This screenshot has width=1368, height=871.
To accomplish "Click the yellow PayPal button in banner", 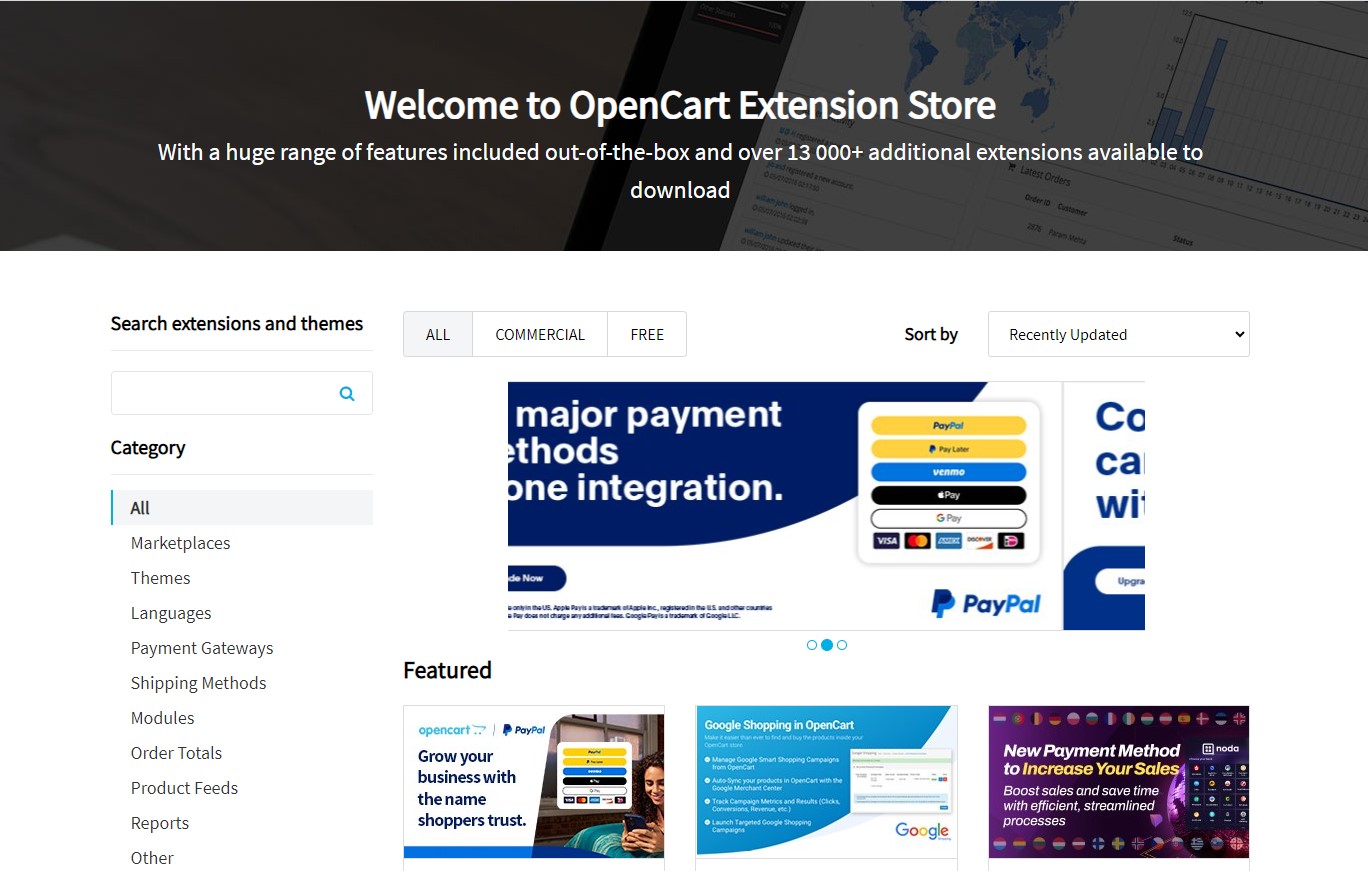I will point(949,426).
